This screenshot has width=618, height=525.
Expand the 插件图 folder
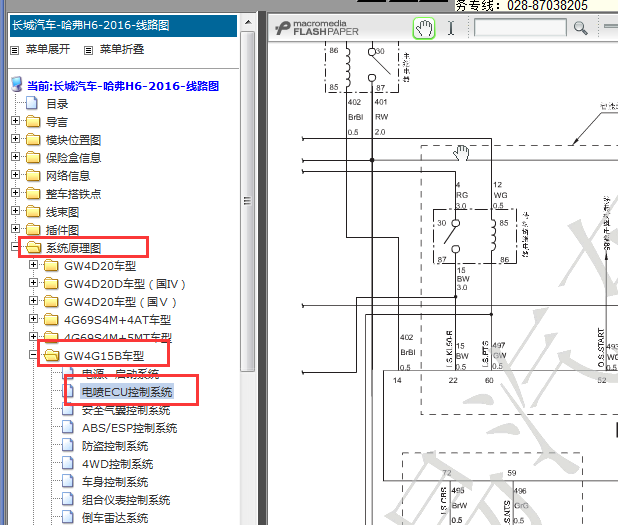pyautogui.click(x=15, y=229)
